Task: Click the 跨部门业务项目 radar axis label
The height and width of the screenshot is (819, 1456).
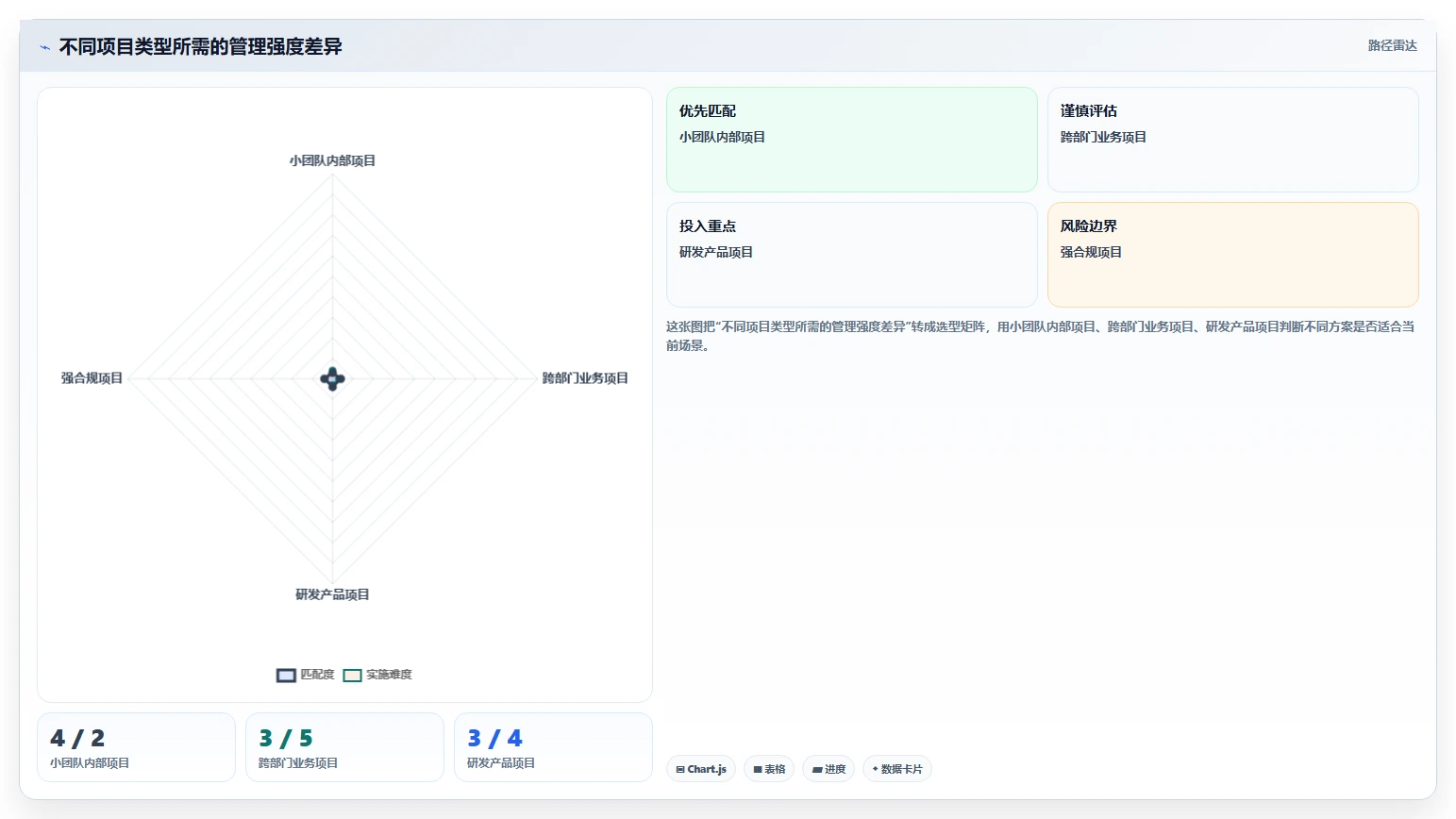Action: (x=585, y=378)
